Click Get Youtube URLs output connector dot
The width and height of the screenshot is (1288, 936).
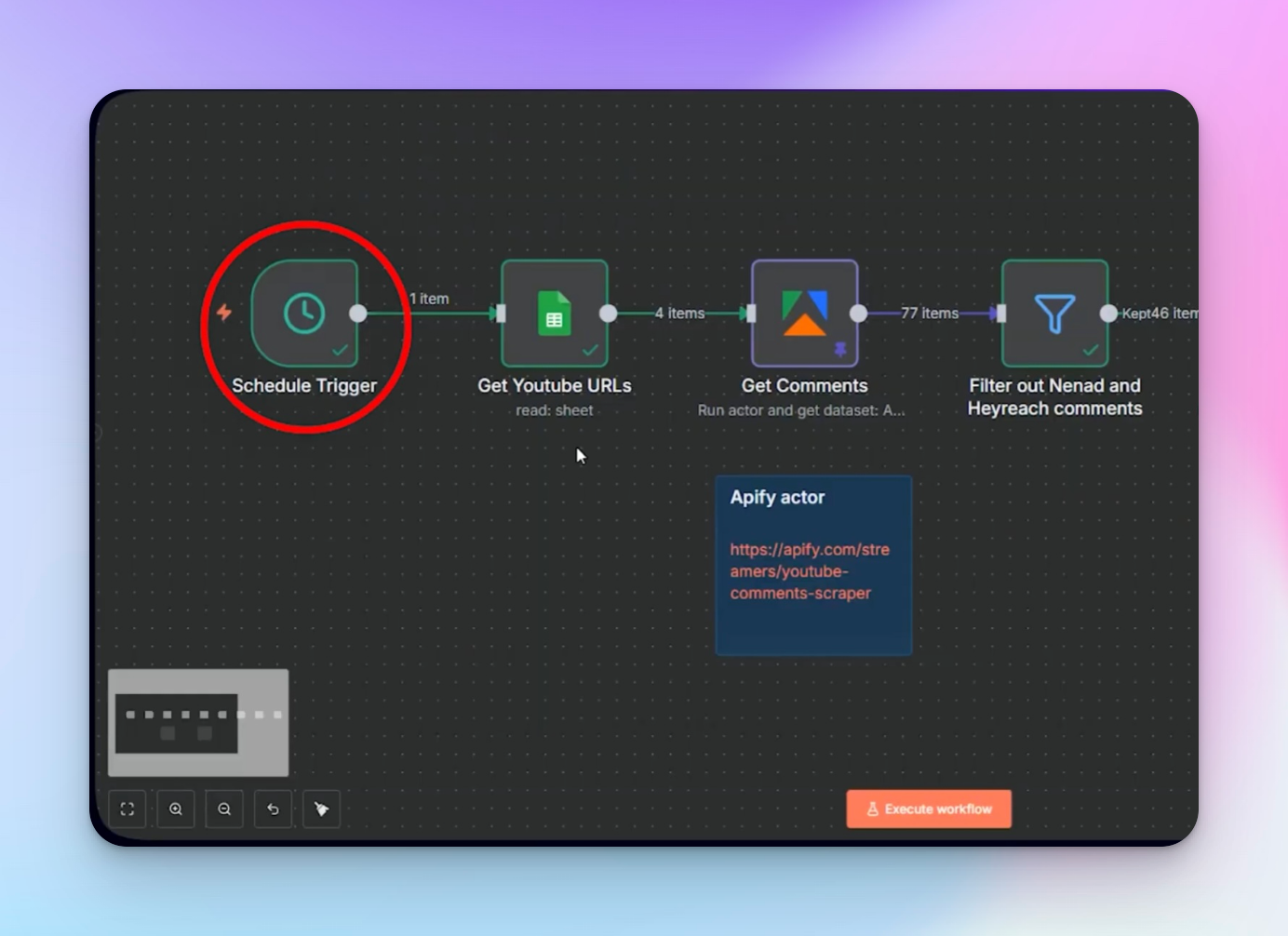click(609, 314)
